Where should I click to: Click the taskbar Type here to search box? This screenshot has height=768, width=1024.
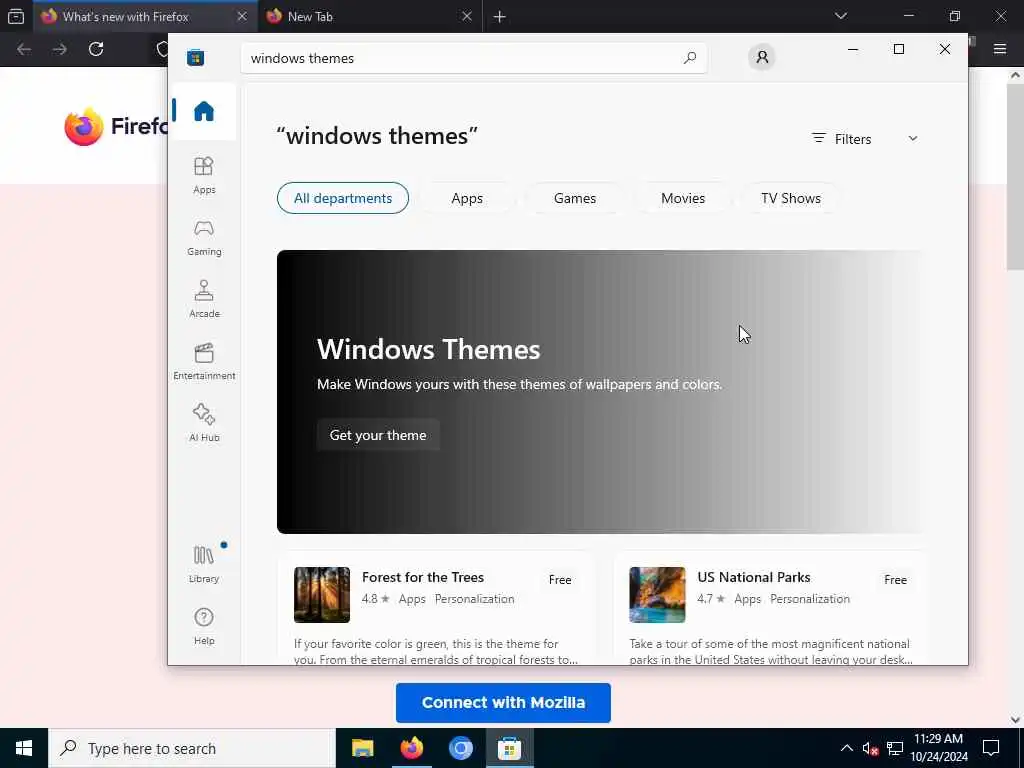(x=192, y=748)
